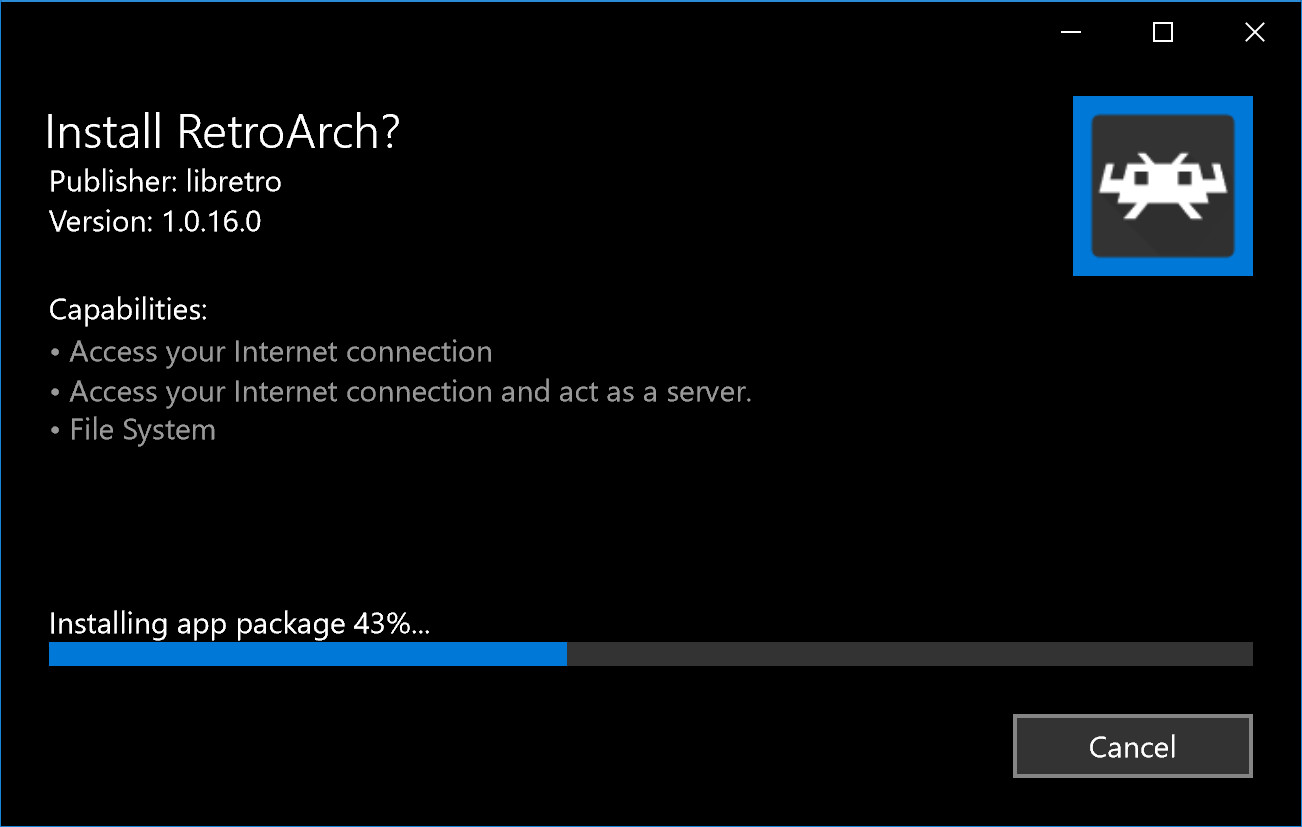Click the maximize window icon

(1162, 32)
